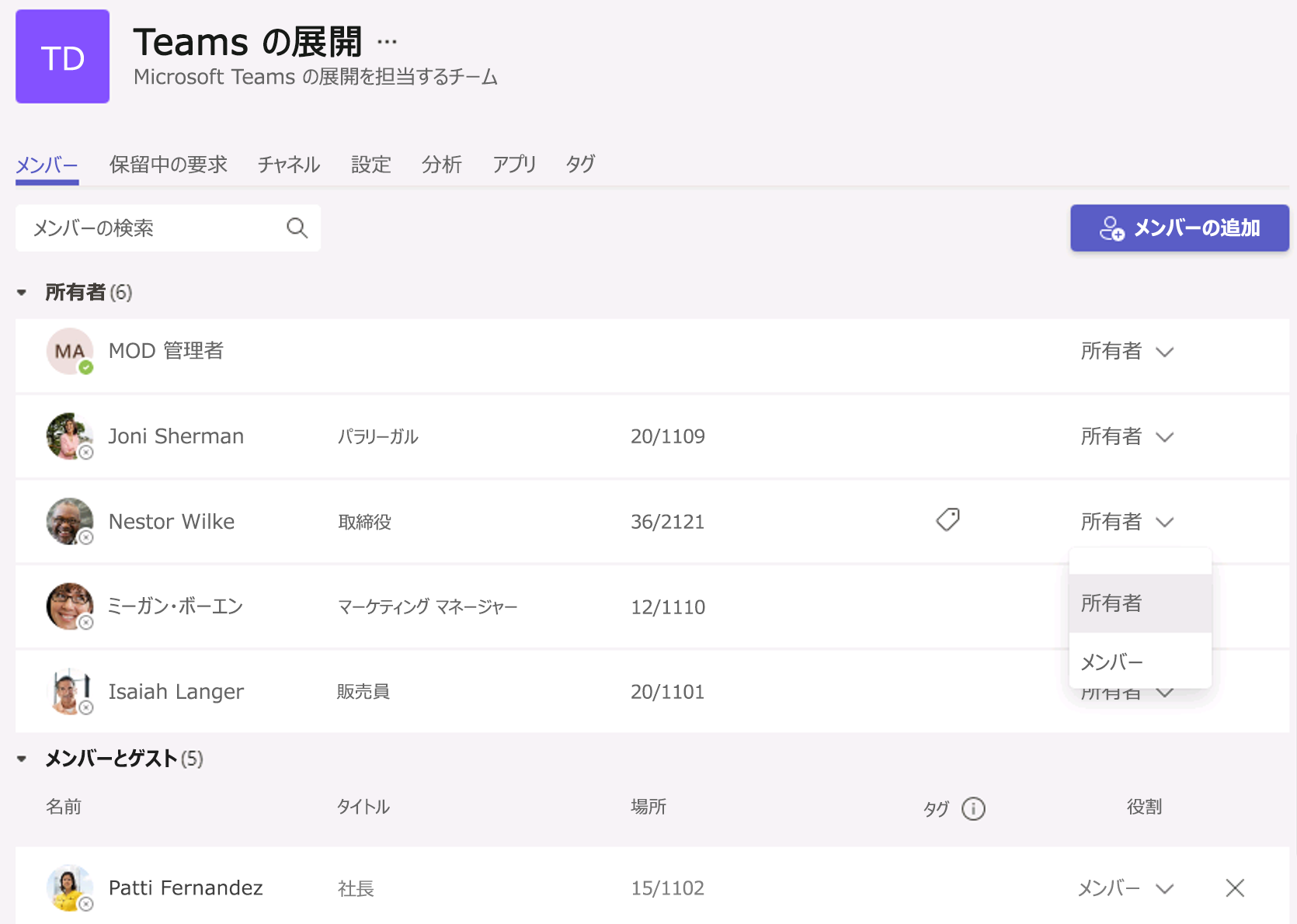1297x924 pixels.
Task: Click Joni Sherman's profile picture
Action: pos(70,436)
